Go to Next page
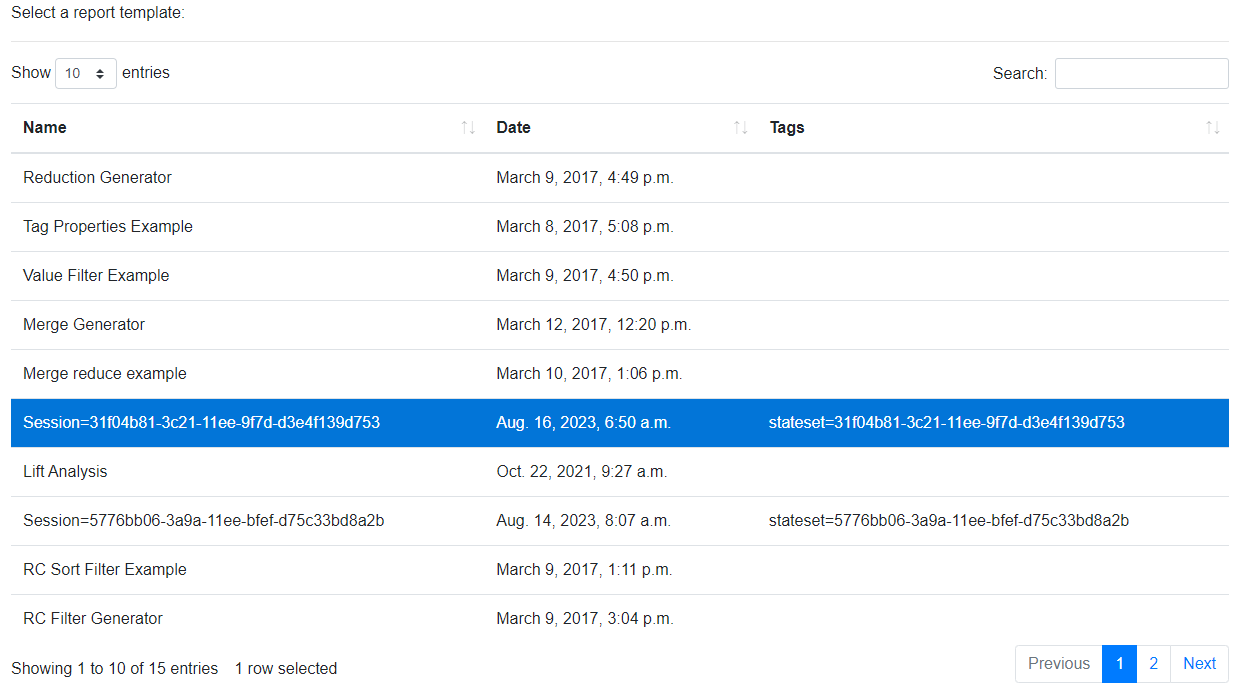 coord(1200,664)
